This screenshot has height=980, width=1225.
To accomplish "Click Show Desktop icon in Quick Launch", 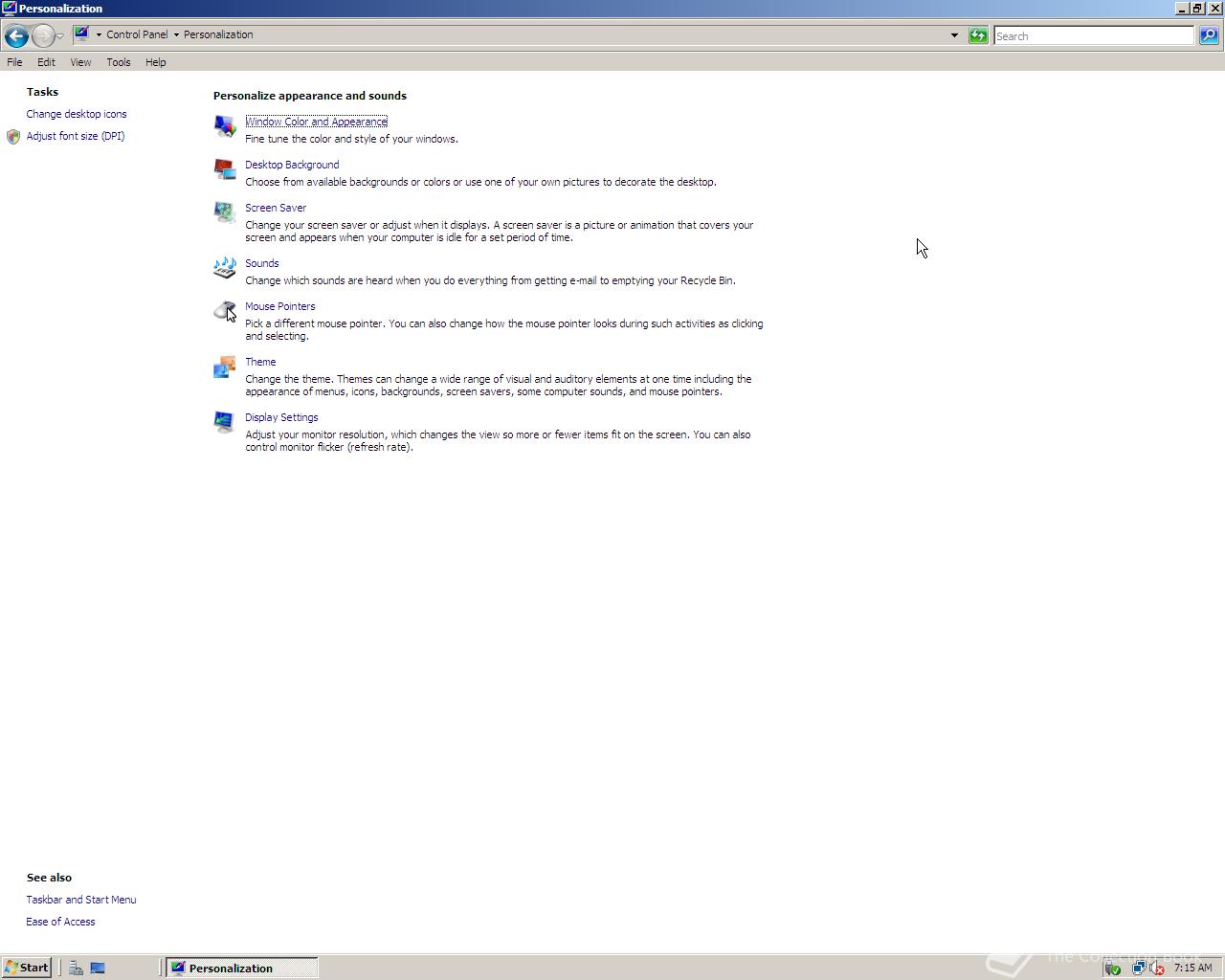I will pyautogui.click(x=98, y=968).
